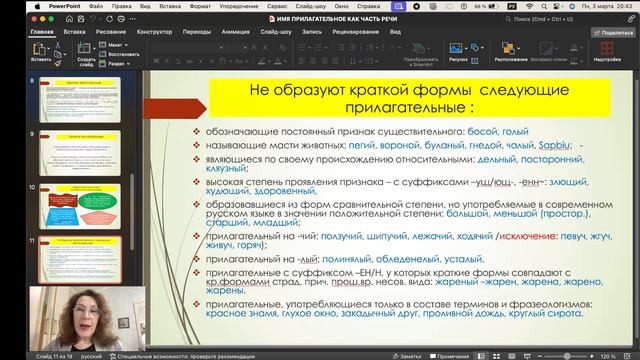Click the Wi-Fi icon in macOS menu bar
Screen dimensions: 640x360
[529, 6]
